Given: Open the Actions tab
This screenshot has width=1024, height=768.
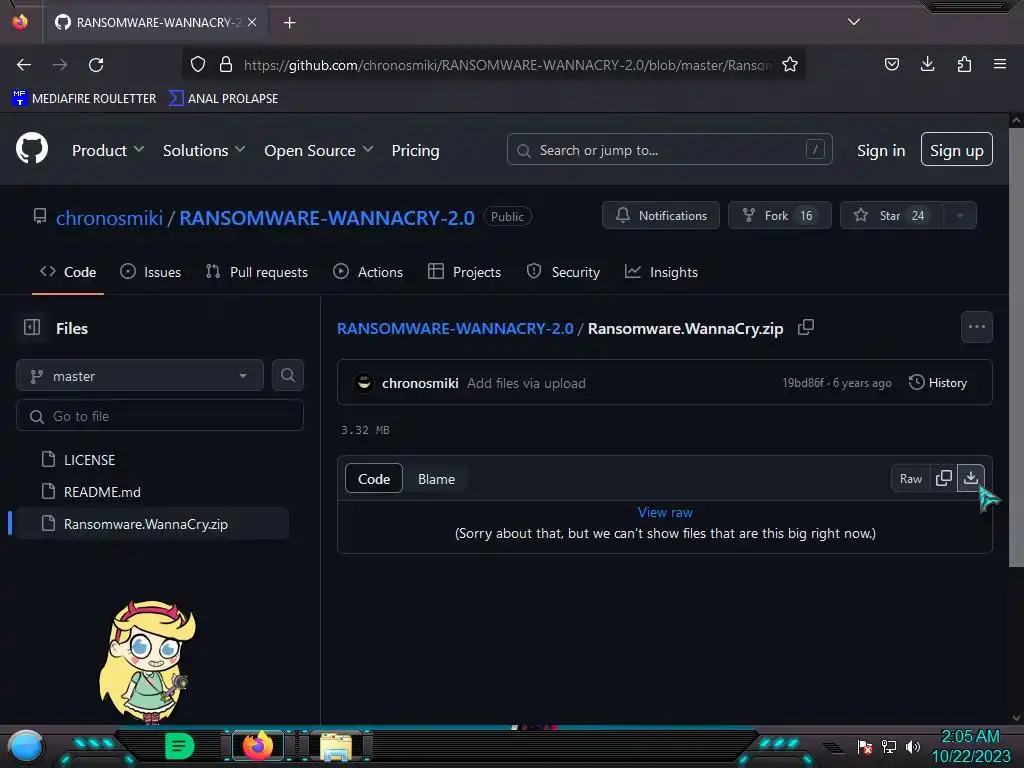Looking at the screenshot, I should pyautogui.click(x=368, y=272).
